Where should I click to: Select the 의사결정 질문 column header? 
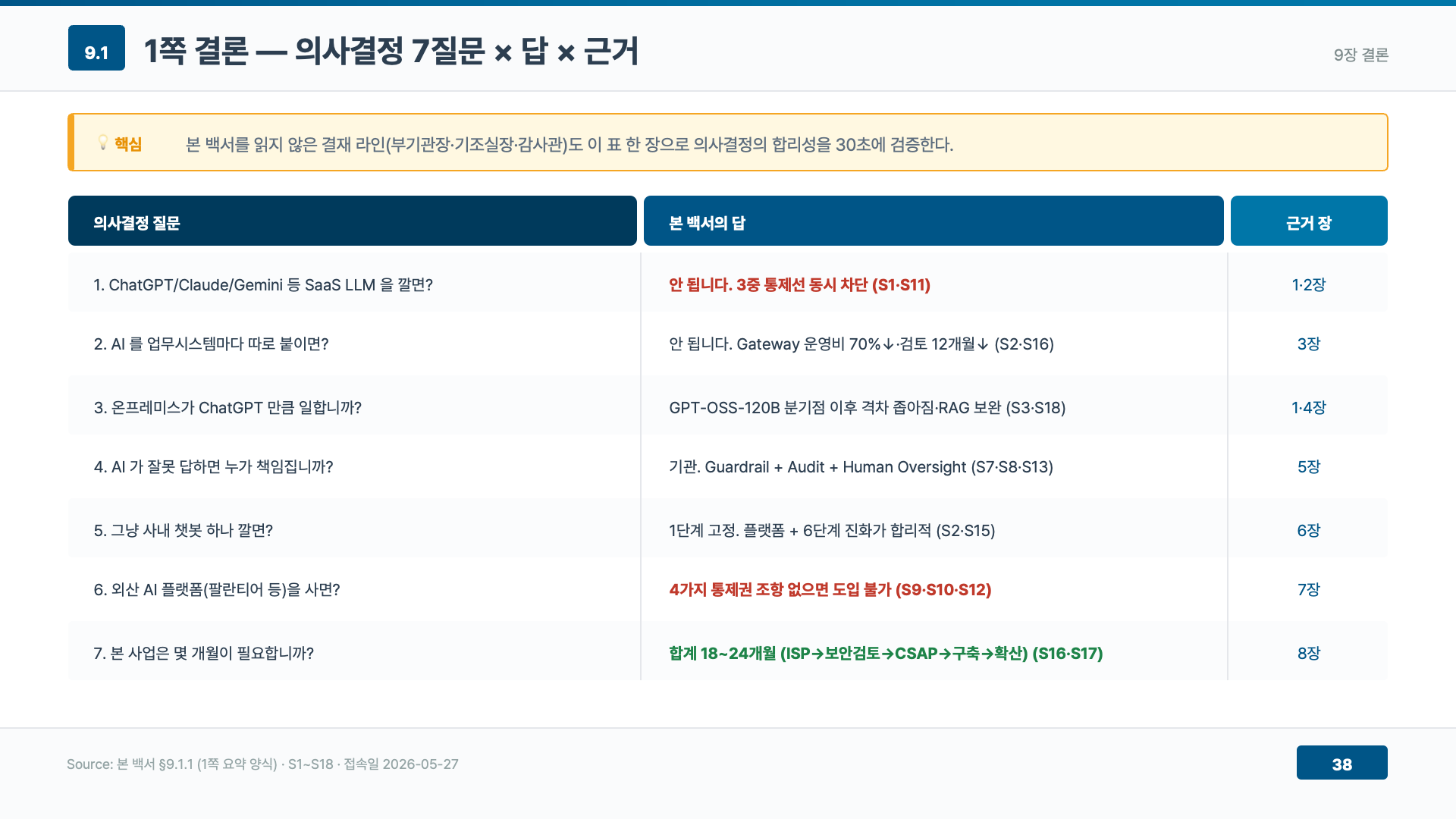click(353, 221)
